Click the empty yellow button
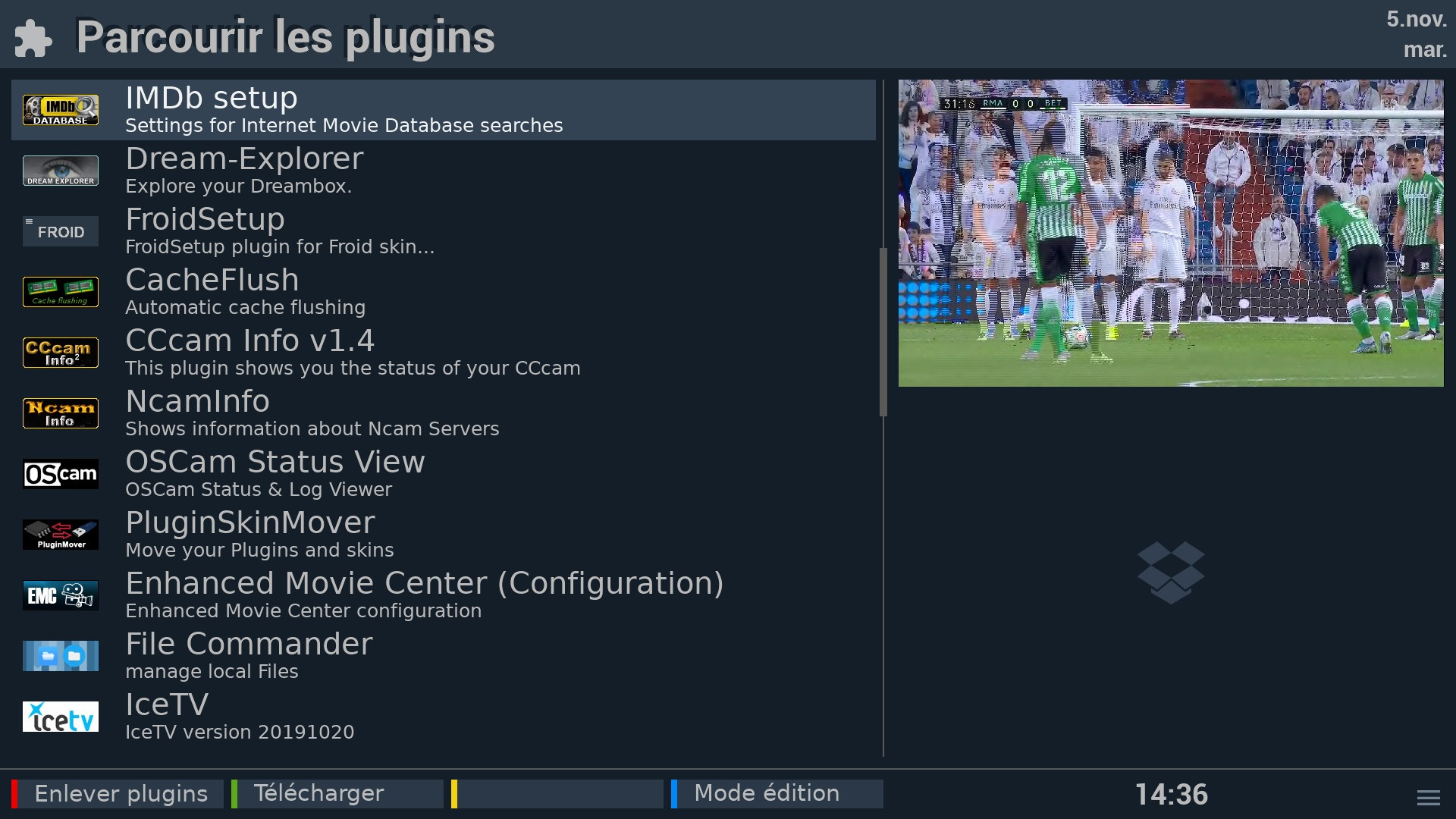The image size is (1456, 819). pyautogui.click(x=557, y=793)
